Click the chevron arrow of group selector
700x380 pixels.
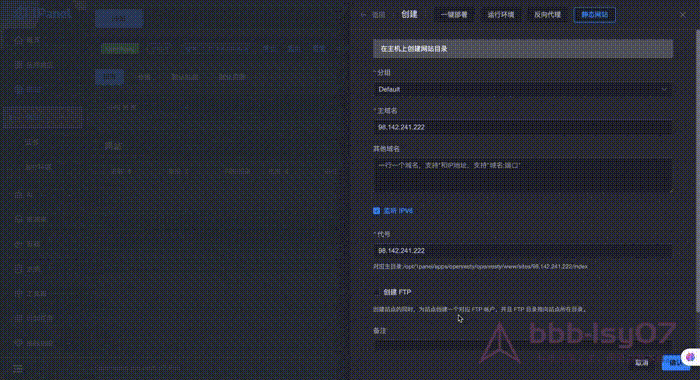click(x=664, y=90)
